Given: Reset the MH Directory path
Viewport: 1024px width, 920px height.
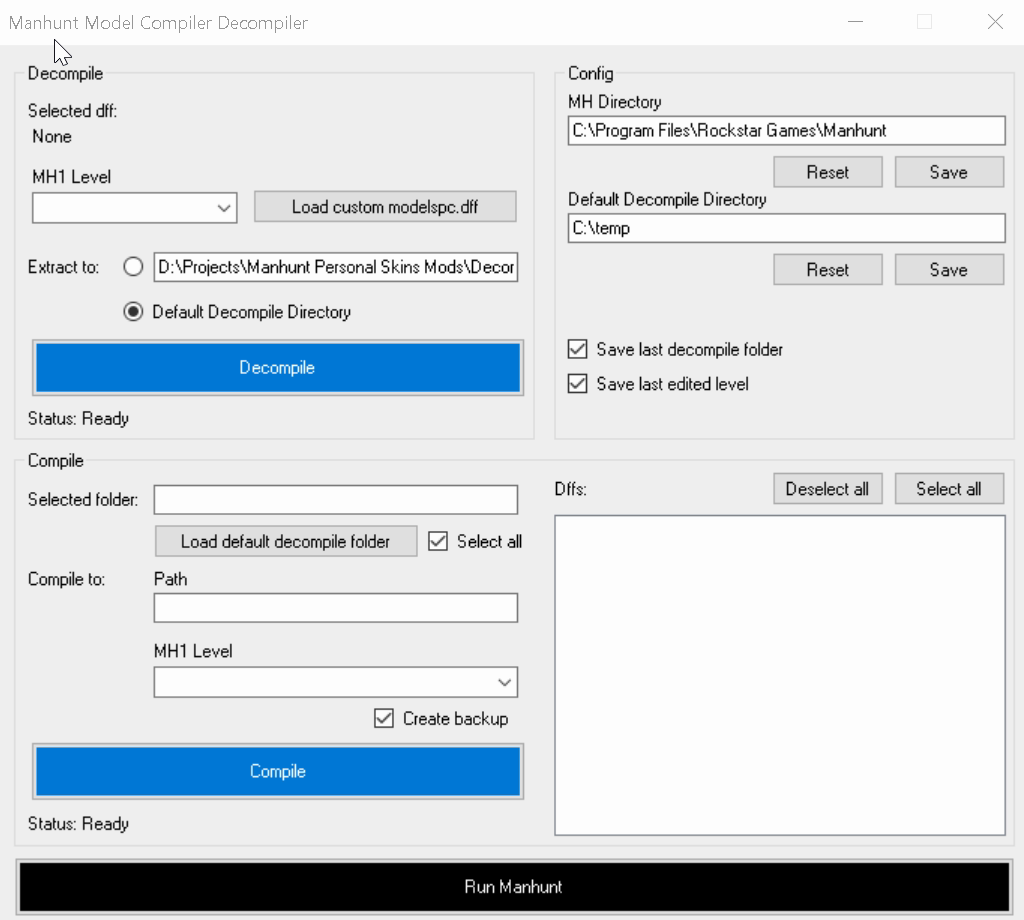Looking at the screenshot, I should click(x=828, y=172).
